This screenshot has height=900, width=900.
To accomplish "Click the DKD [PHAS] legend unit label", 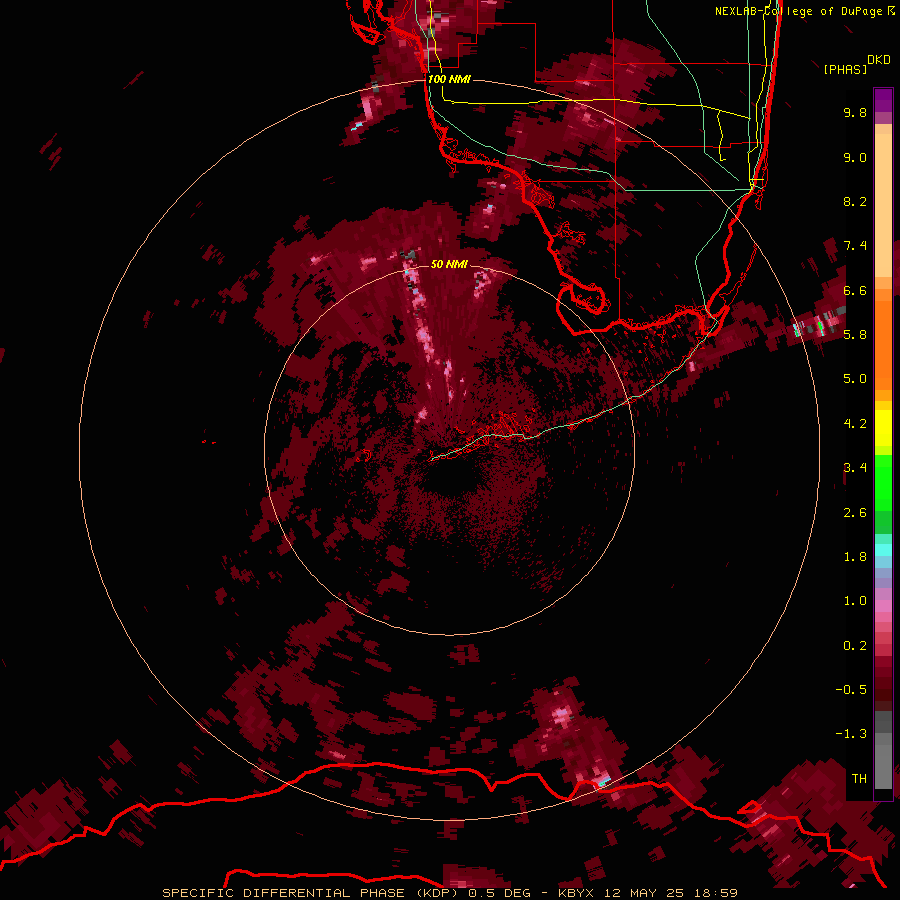I will (856, 64).
